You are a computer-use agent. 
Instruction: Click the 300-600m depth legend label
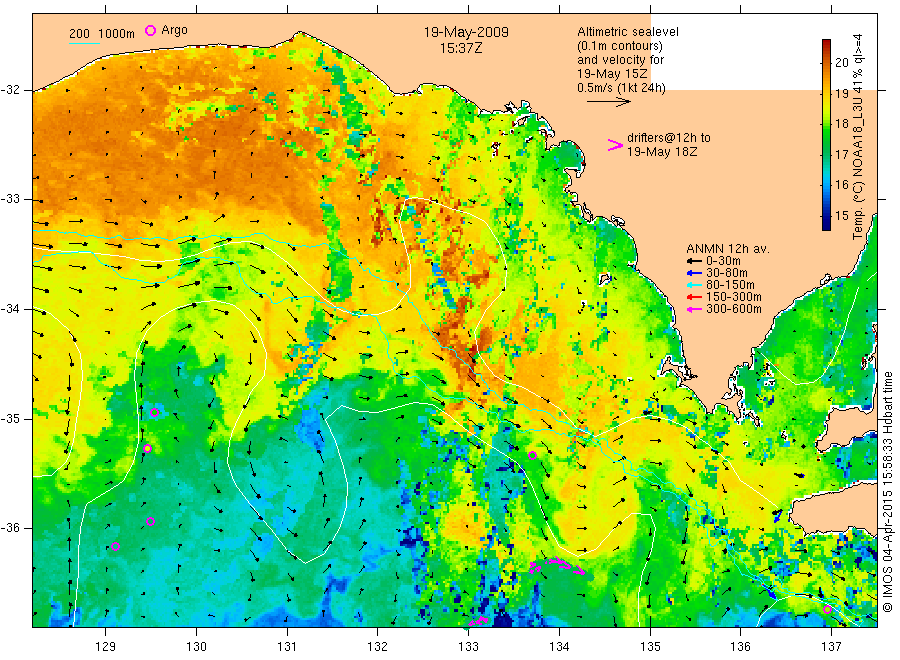734,309
